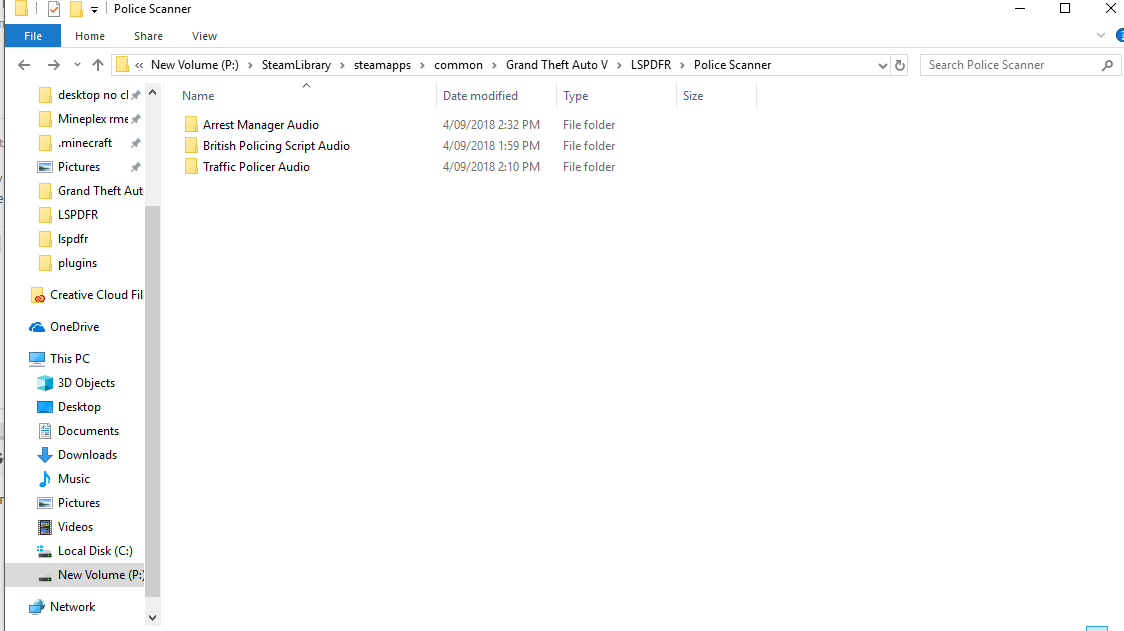
Task: Select British Policing Script Audio folder icon
Action: [x=191, y=146]
